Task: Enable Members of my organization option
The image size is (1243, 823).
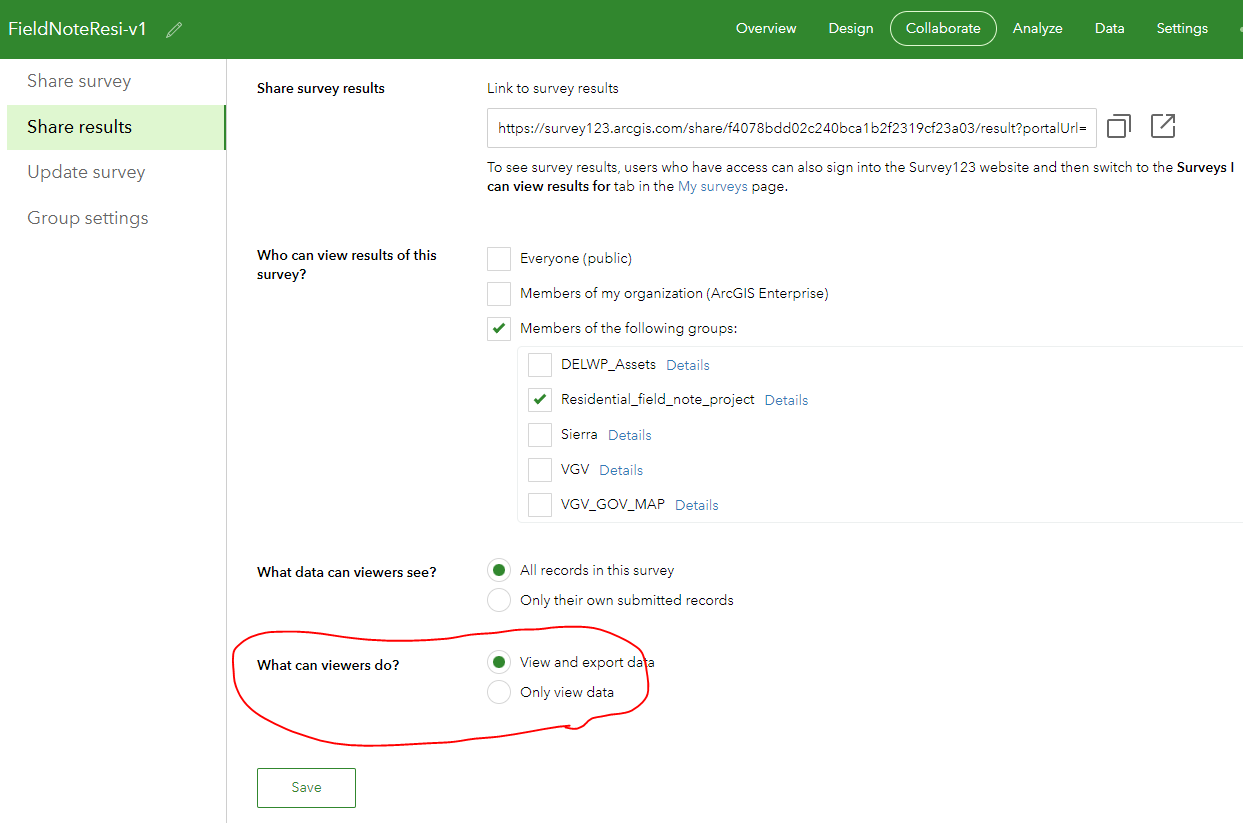Action: click(498, 293)
